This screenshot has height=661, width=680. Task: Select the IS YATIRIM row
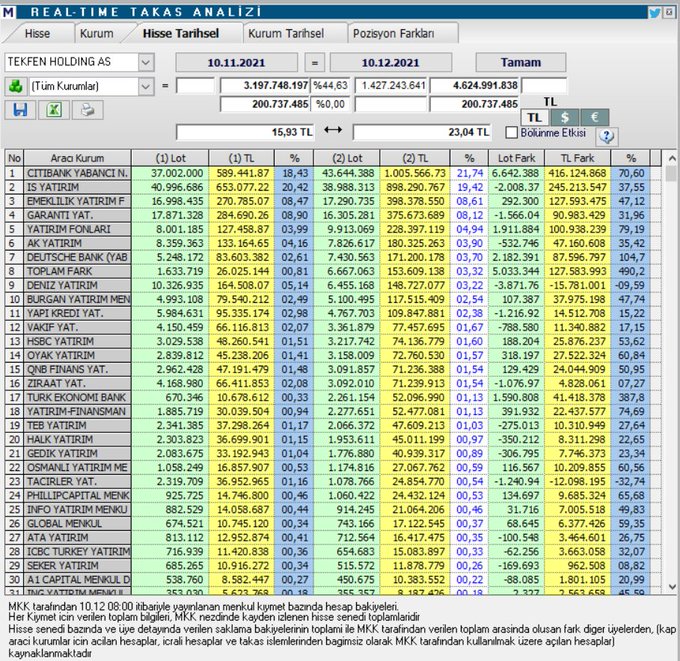point(333,187)
